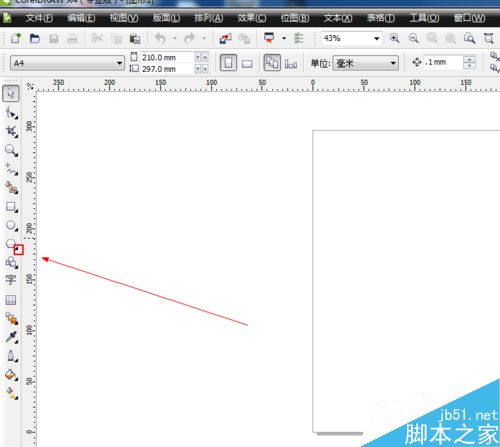Expand the Redo history dropdown arrow
Viewport: 500px width, 447px height.
coord(204,38)
